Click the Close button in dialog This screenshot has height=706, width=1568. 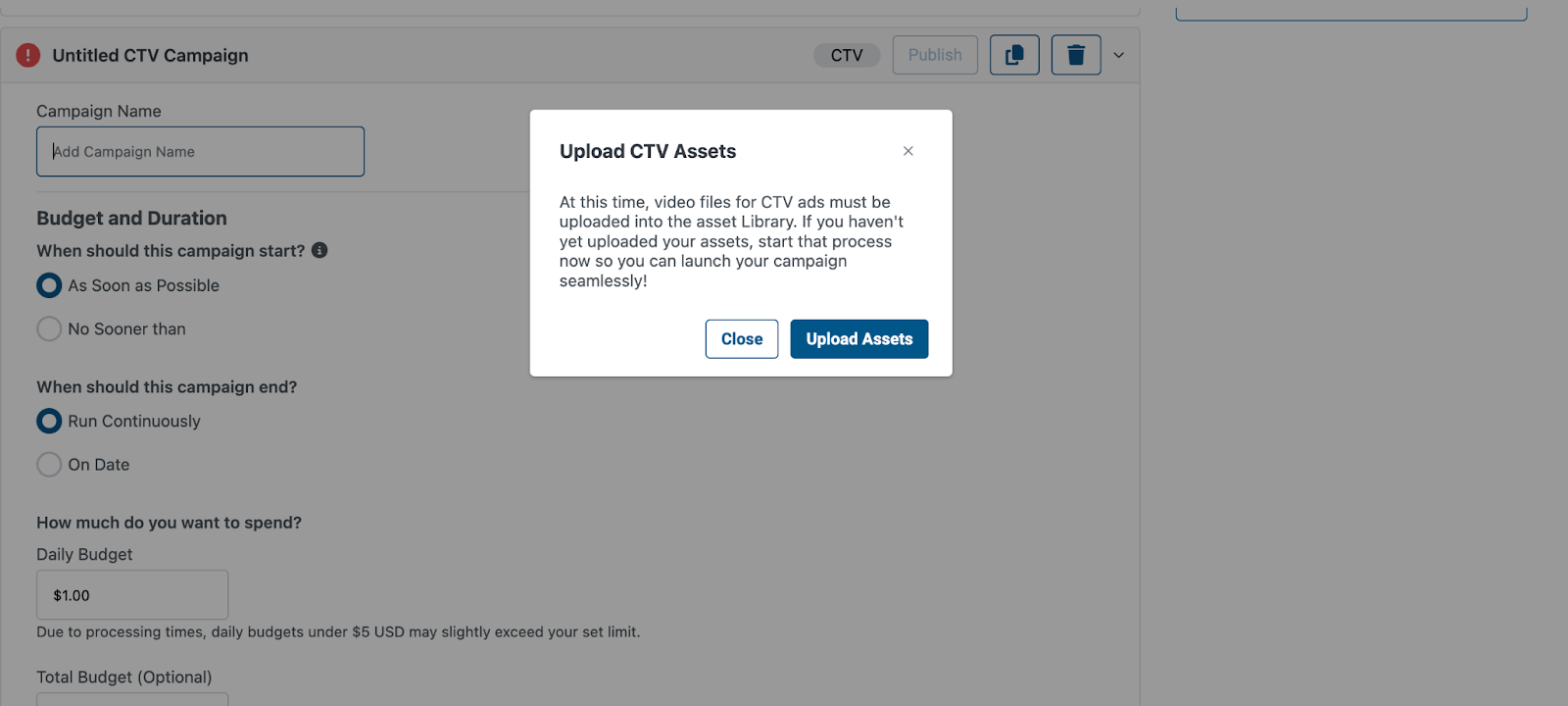(742, 339)
